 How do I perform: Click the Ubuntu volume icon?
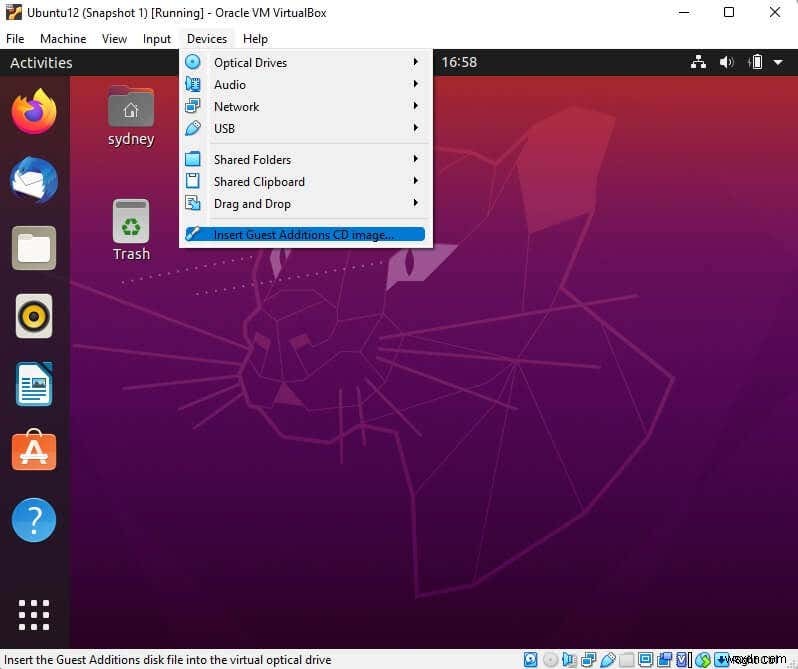coord(726,62)
